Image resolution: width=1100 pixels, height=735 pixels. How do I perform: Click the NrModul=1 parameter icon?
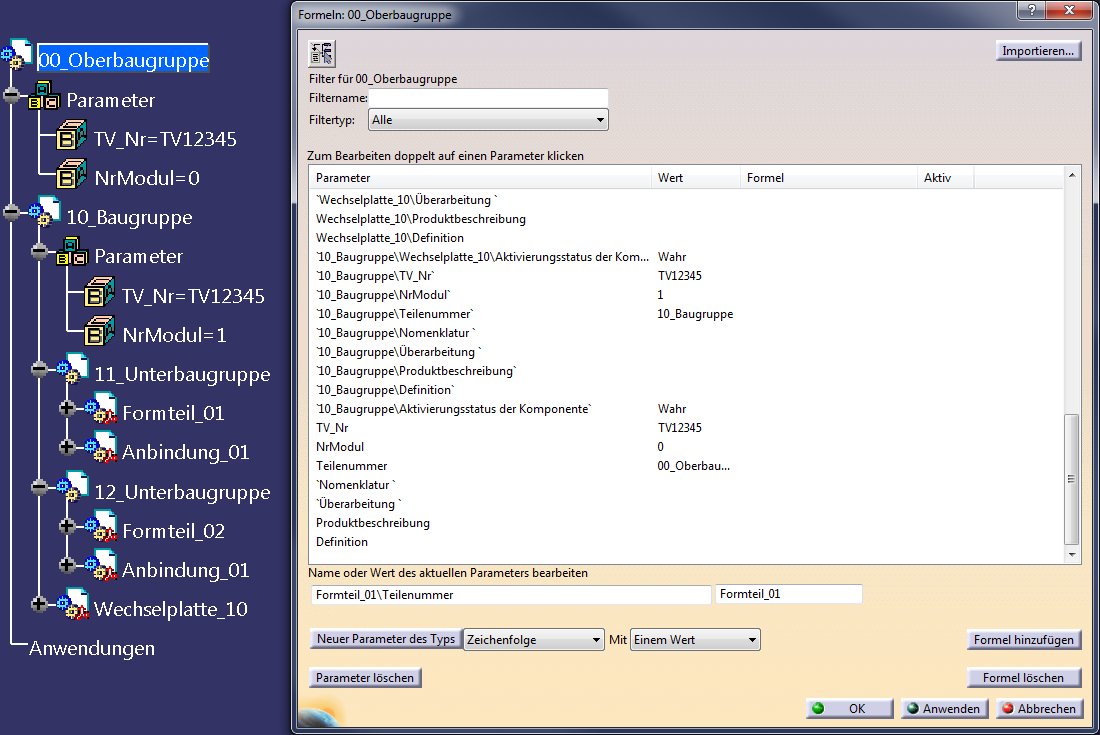pyautogui.click(x=99, y=332)
